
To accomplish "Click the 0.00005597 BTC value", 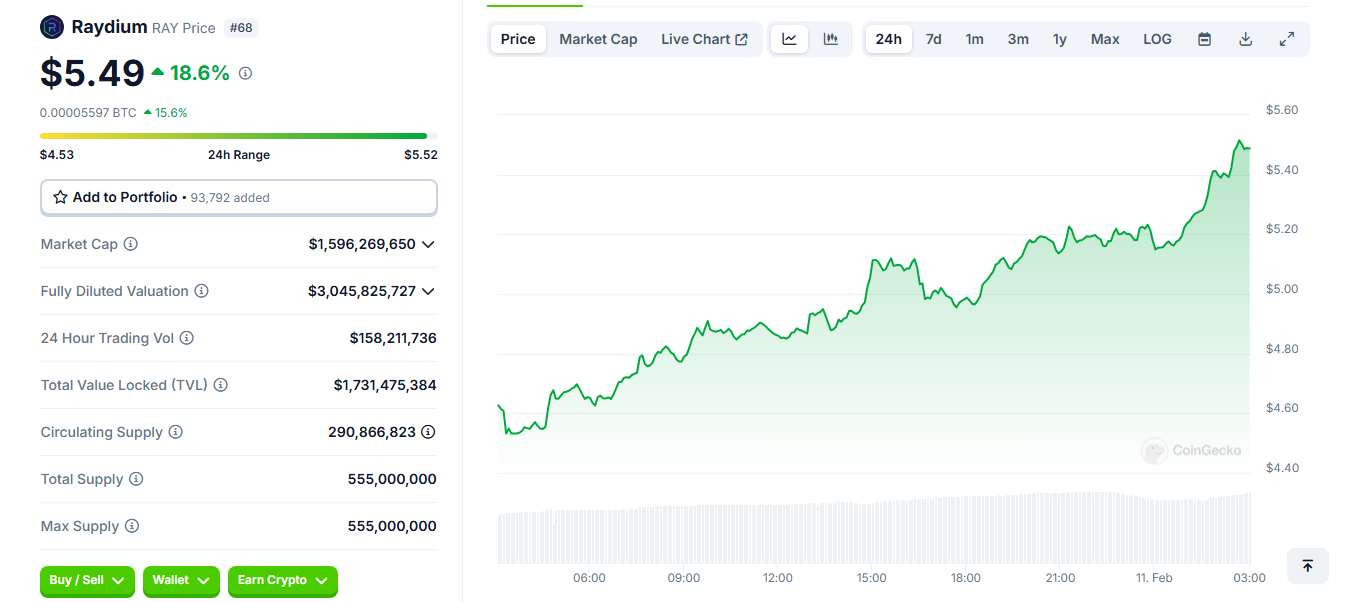I will 88,113.
